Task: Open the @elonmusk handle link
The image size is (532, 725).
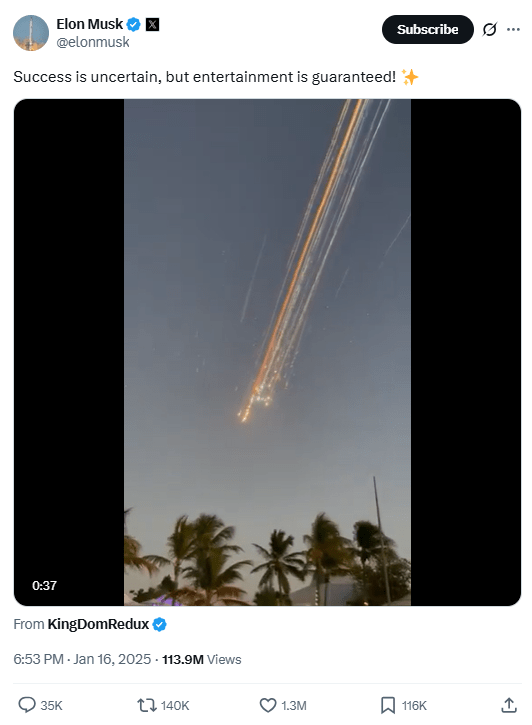Action: point(93,42)
